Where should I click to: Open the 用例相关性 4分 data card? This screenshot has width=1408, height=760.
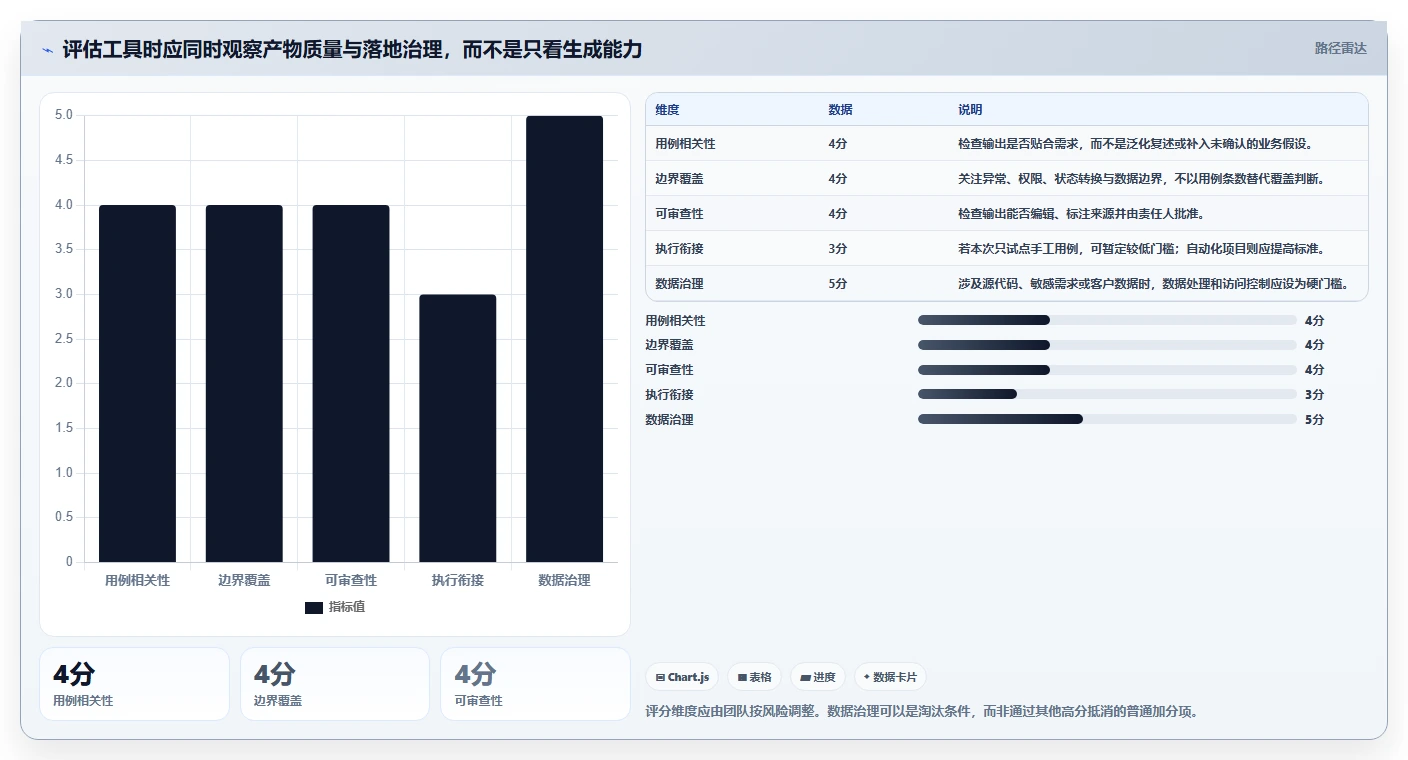[x=134, y=684]
